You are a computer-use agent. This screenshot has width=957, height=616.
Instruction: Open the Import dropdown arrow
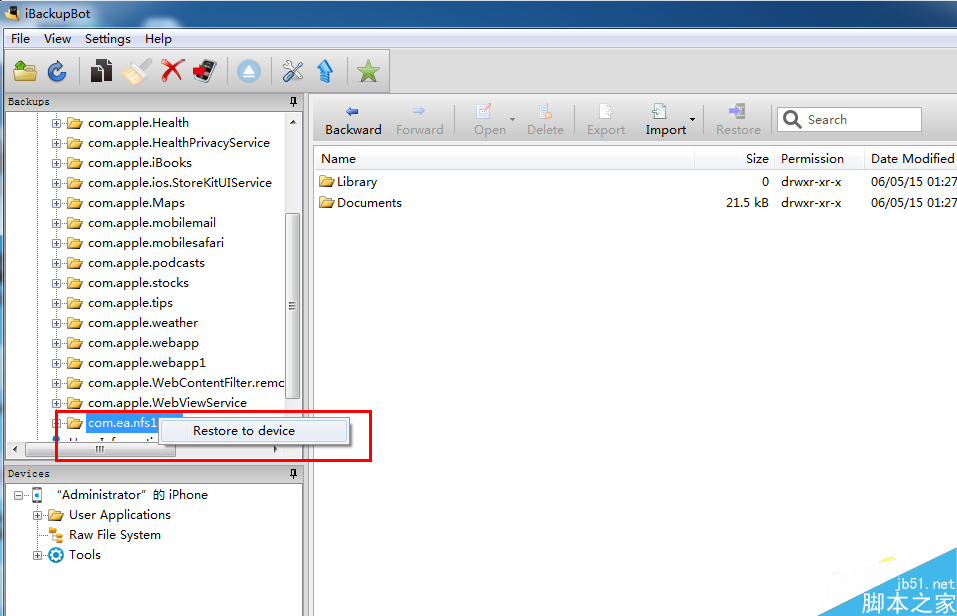point(693,120)
